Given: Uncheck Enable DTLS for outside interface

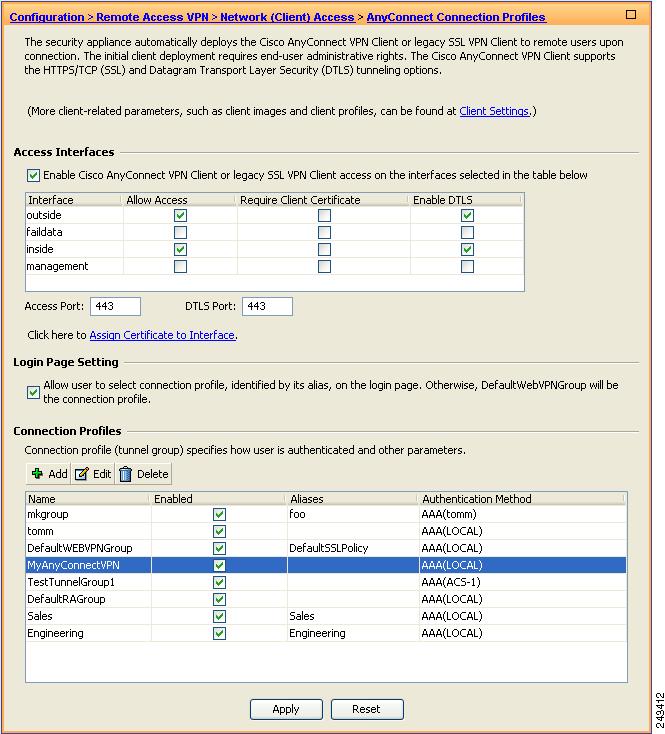Looking at the screenshot, I should (467, 215).
